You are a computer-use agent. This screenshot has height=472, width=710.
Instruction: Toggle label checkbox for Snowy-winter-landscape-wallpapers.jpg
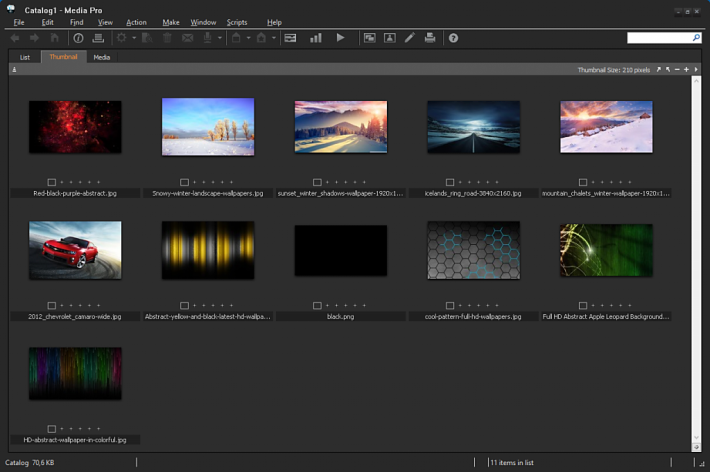pos(184,182)
